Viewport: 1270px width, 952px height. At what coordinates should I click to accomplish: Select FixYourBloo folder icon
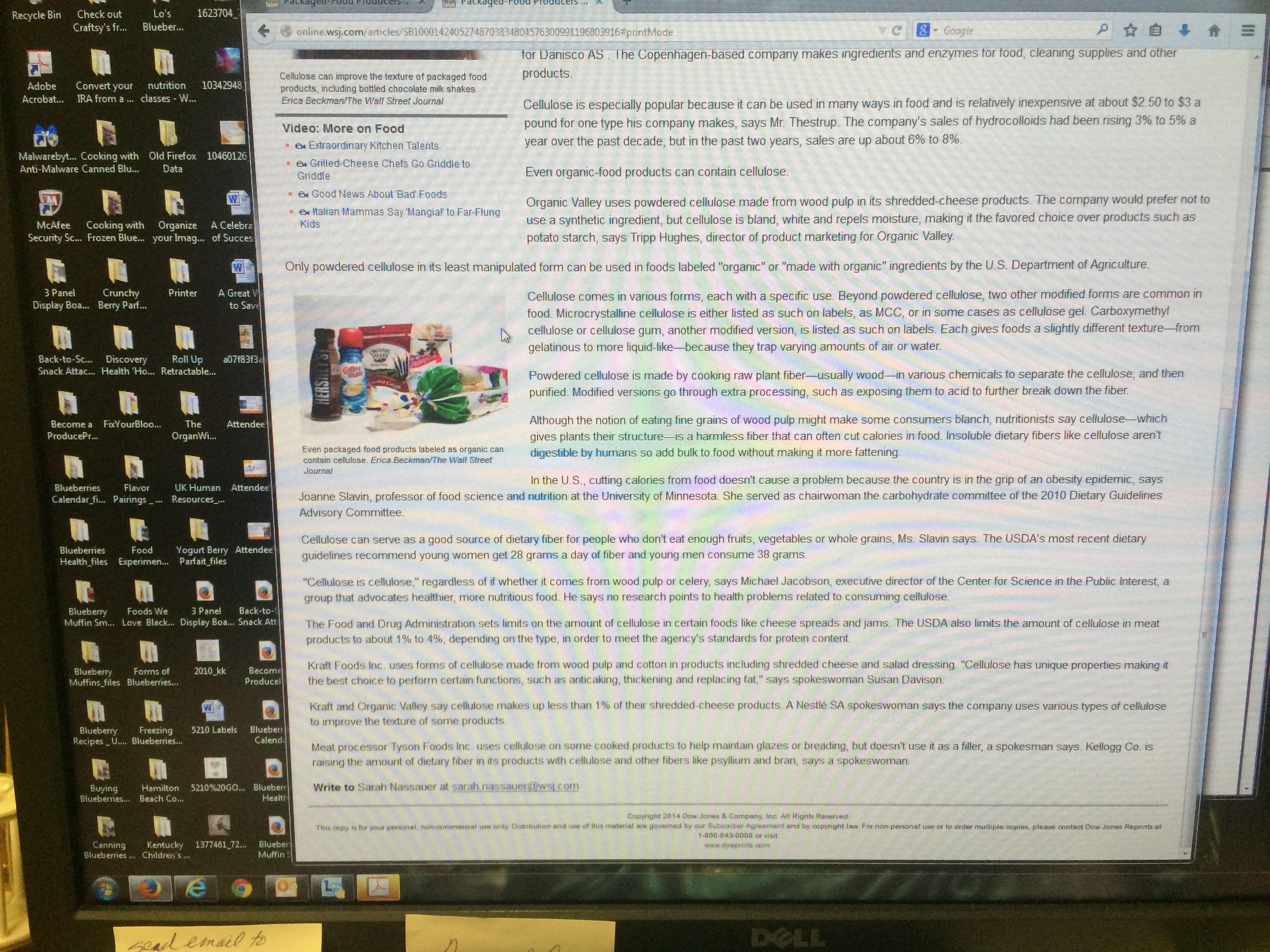[132, 411]
